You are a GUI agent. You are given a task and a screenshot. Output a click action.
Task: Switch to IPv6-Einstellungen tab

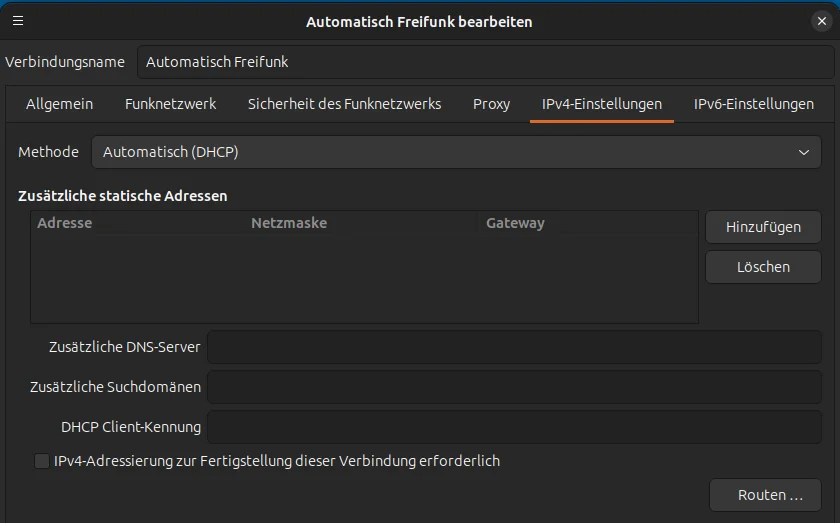coord(753,104)
